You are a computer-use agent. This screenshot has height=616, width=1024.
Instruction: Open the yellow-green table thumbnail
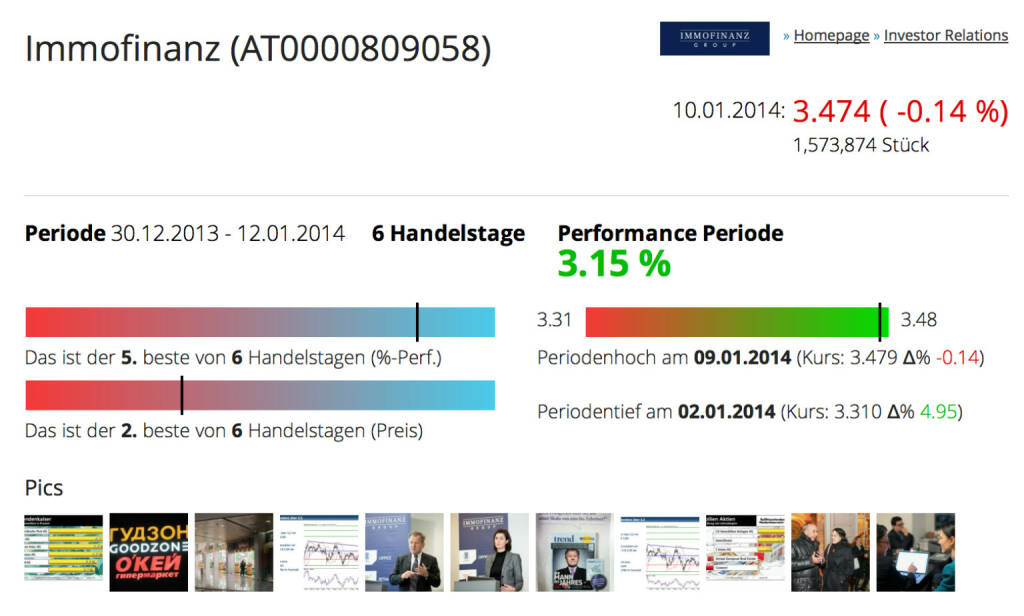click(x=63, y=552)
